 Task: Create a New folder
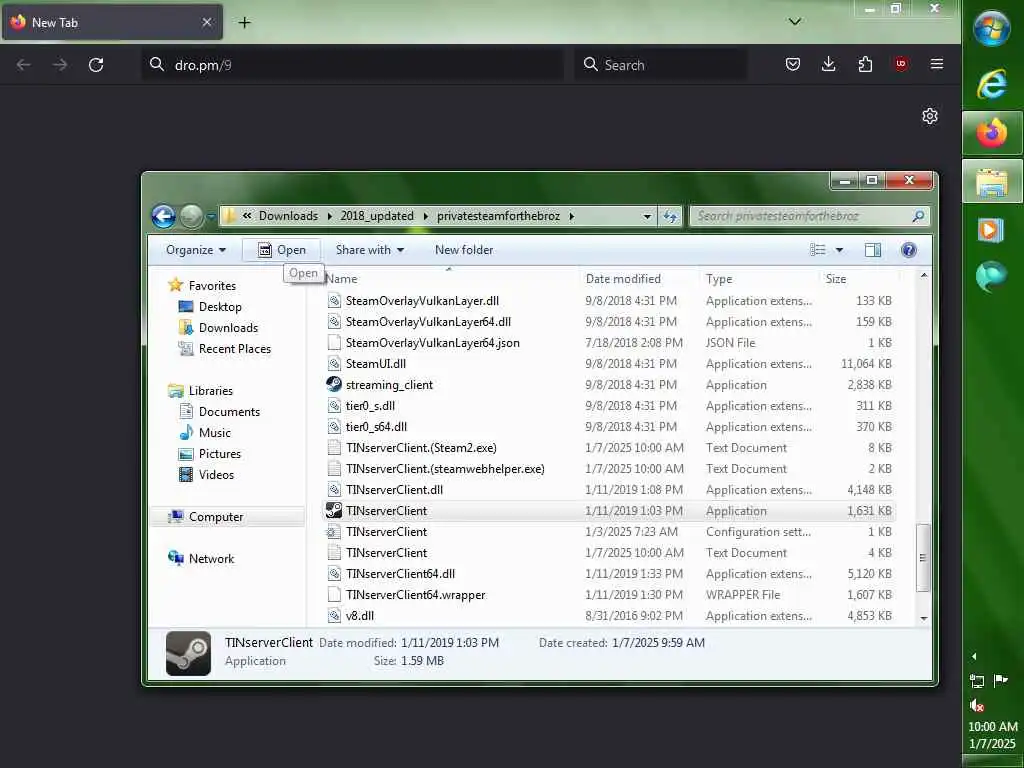coord(464,250)
